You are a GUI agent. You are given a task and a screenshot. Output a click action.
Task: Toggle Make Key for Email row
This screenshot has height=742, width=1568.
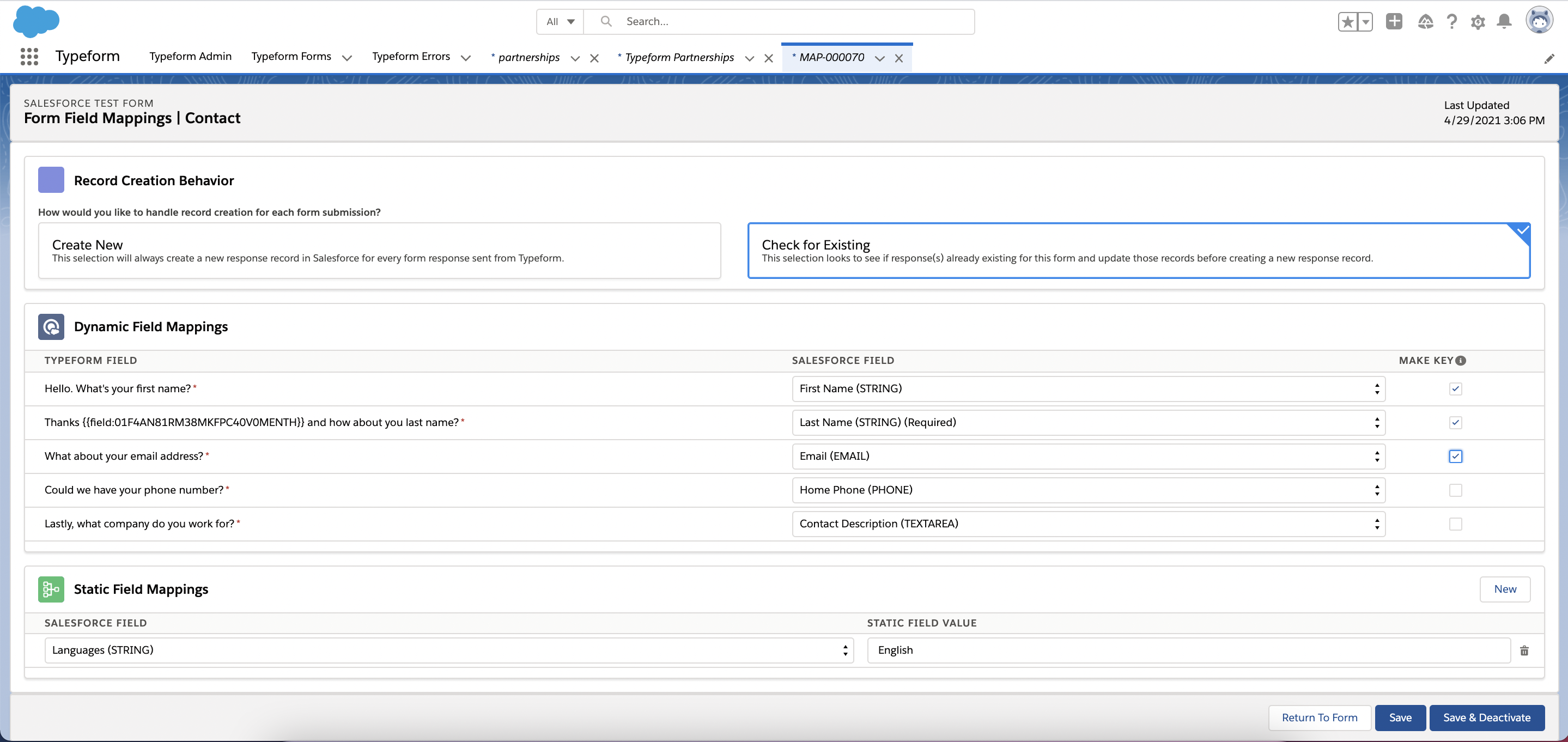(1455, 457)
